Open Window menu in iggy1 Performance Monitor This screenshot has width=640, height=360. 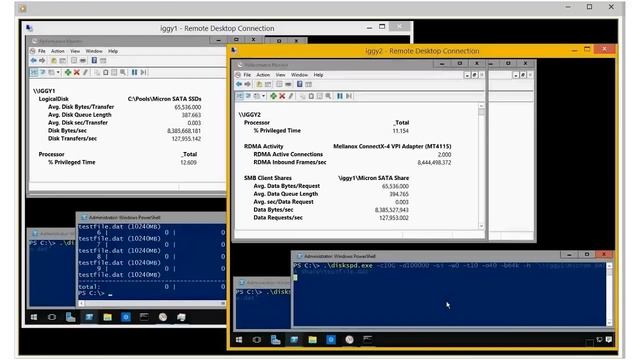pyautogui.click(x=94, y=51)
